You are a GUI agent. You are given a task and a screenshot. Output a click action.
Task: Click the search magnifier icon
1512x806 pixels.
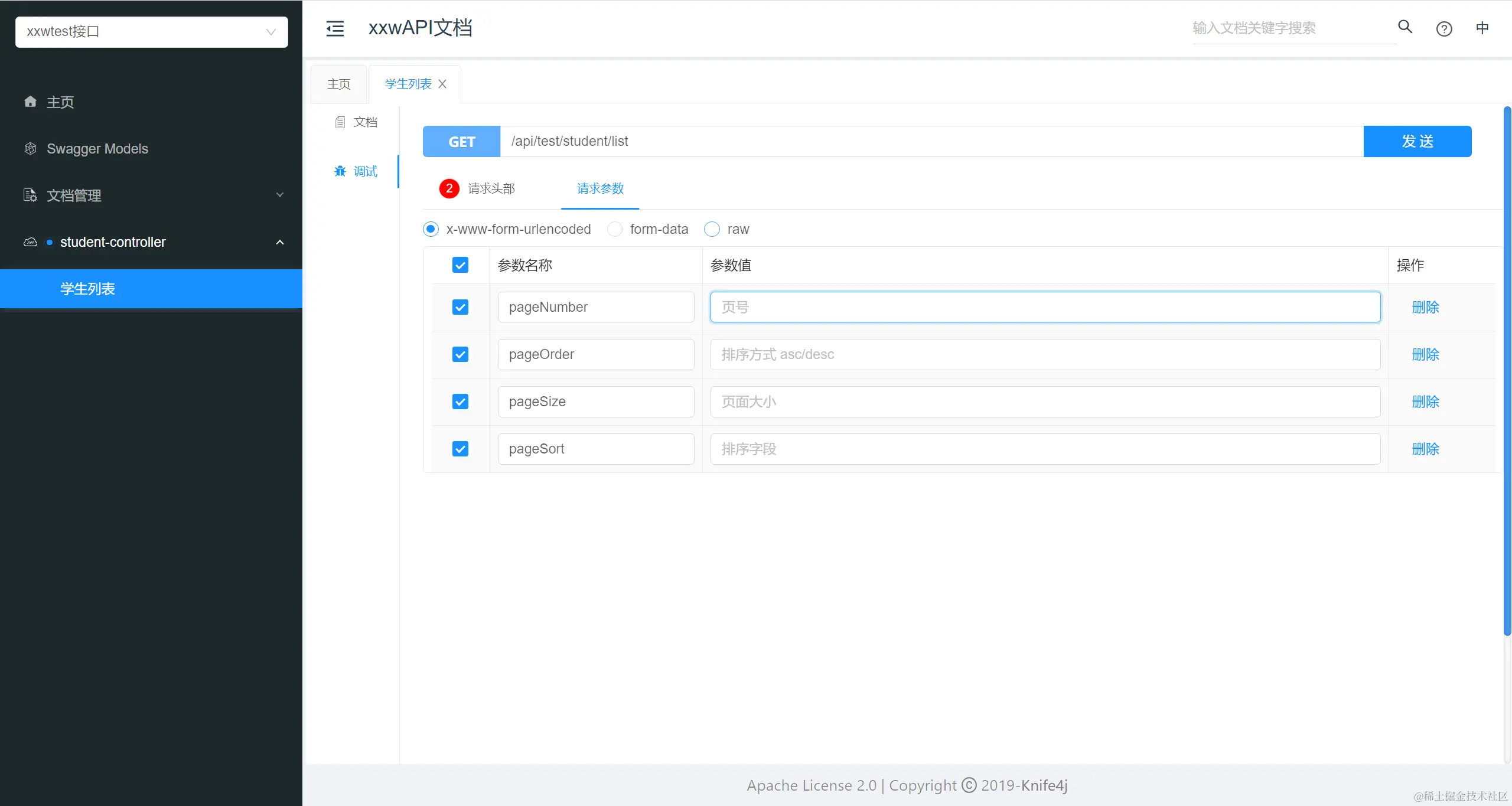point(1405,27)
